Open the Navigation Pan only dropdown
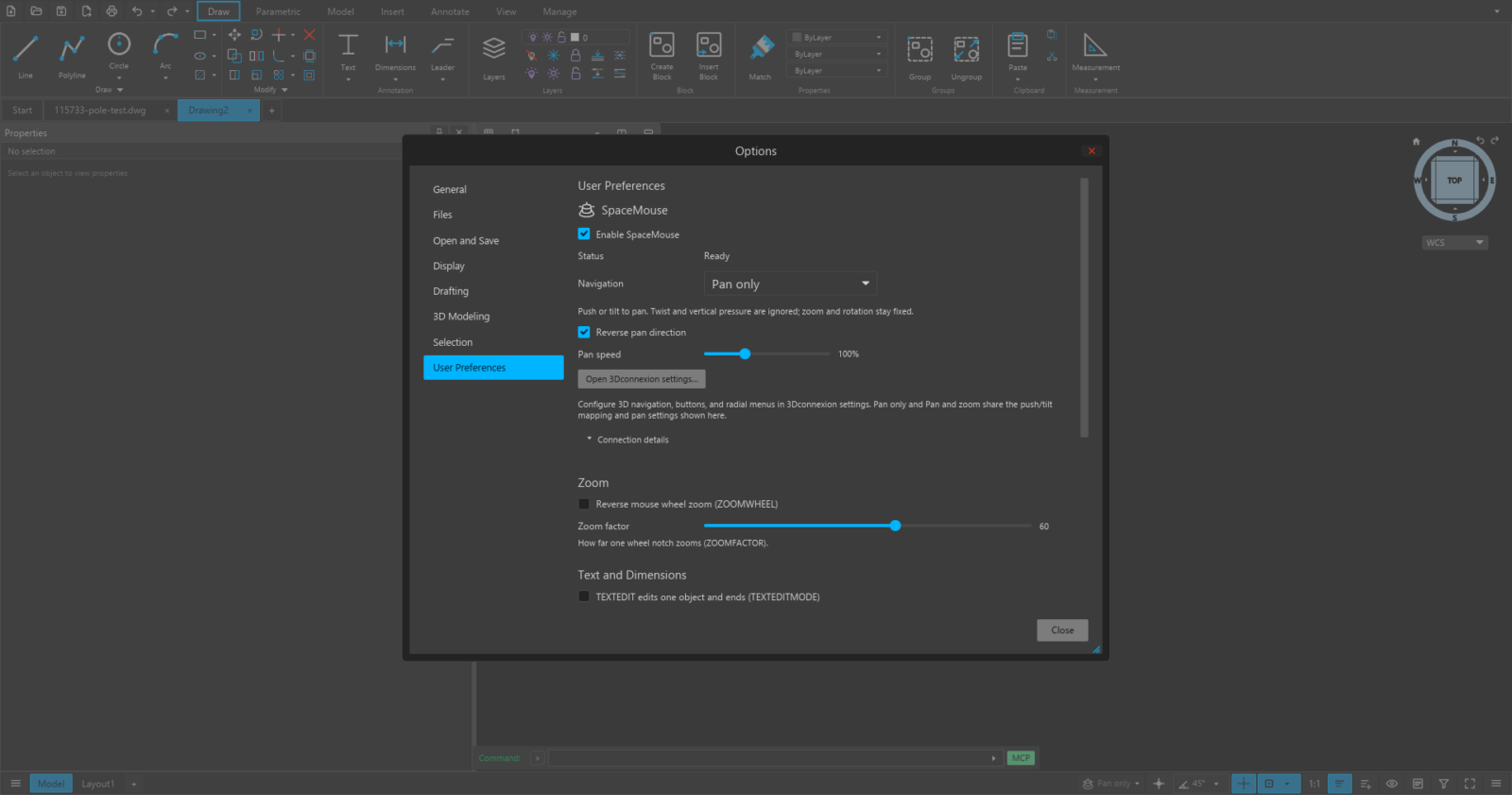Image resolution: width=1512 pixels, height=795 pixels. pyautogui.click(x=790, y=284)
